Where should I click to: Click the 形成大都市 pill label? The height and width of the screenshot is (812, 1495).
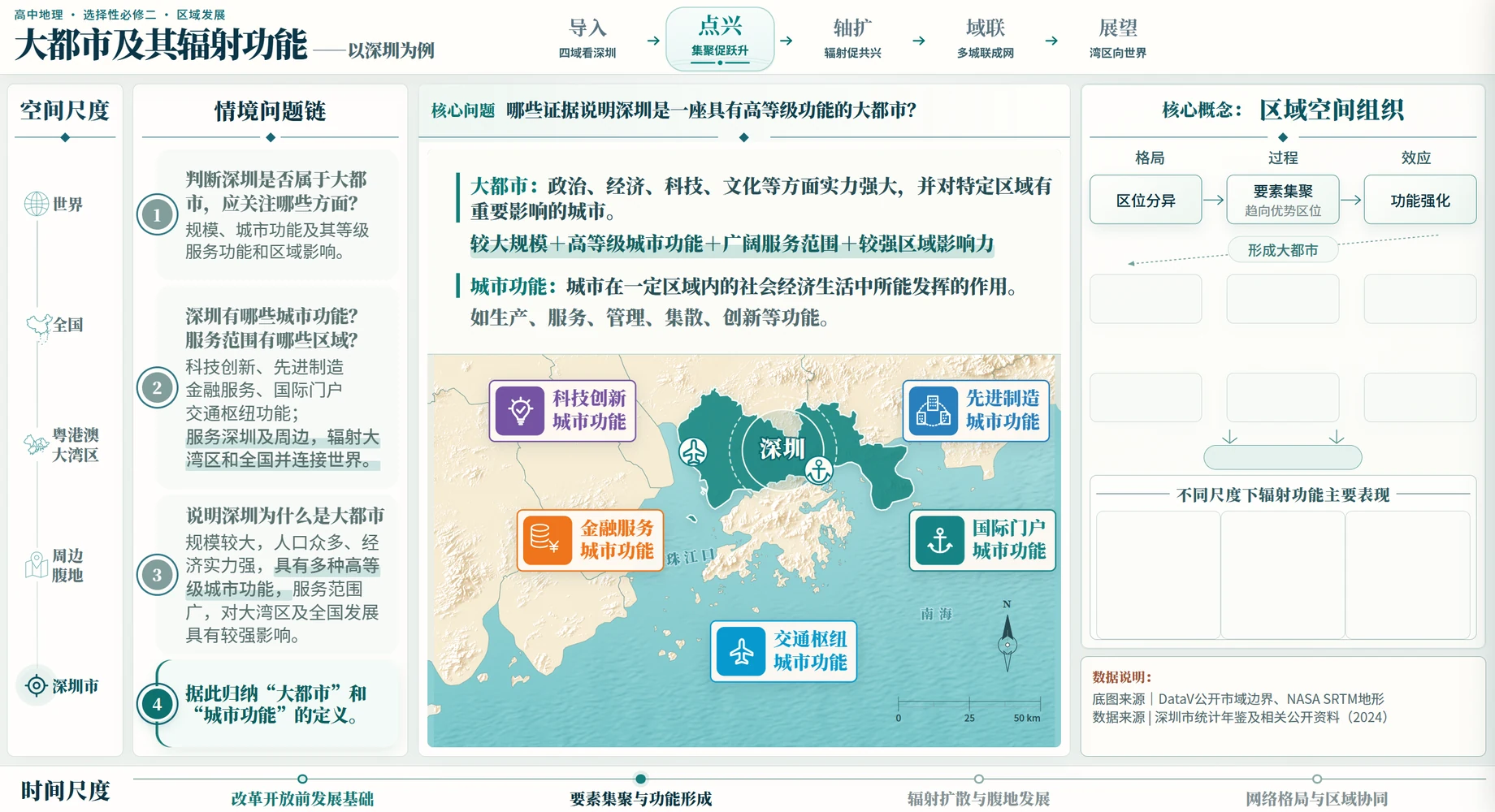click(x=1283, y=250)
